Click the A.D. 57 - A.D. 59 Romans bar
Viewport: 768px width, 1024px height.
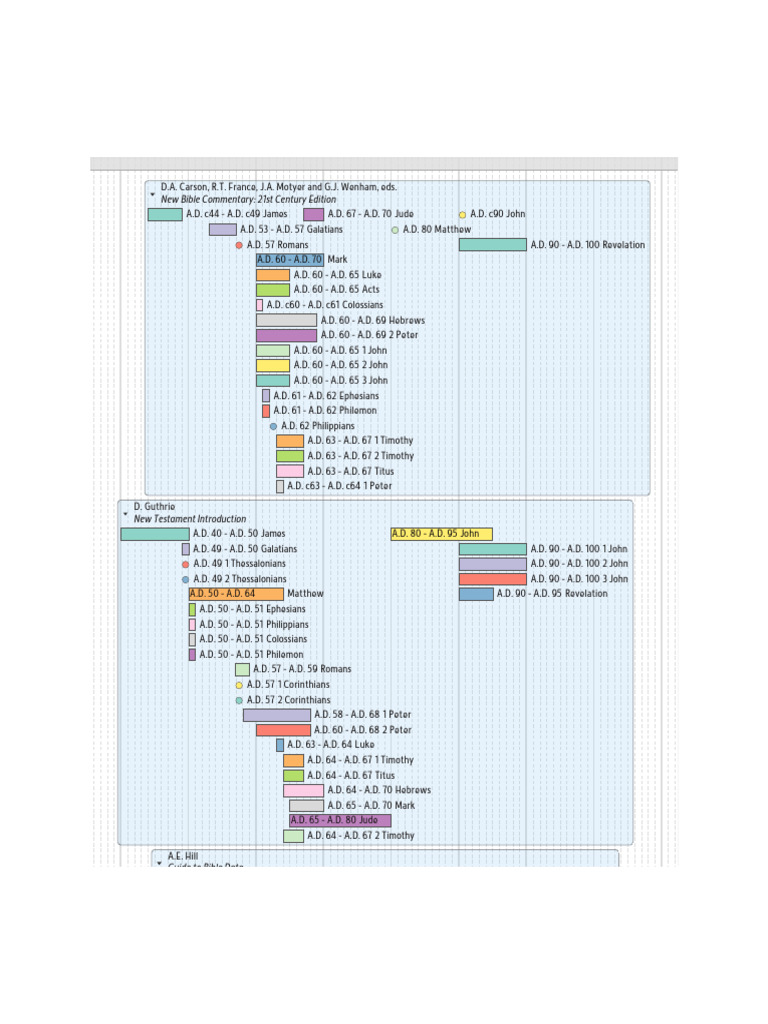point(242,669)
